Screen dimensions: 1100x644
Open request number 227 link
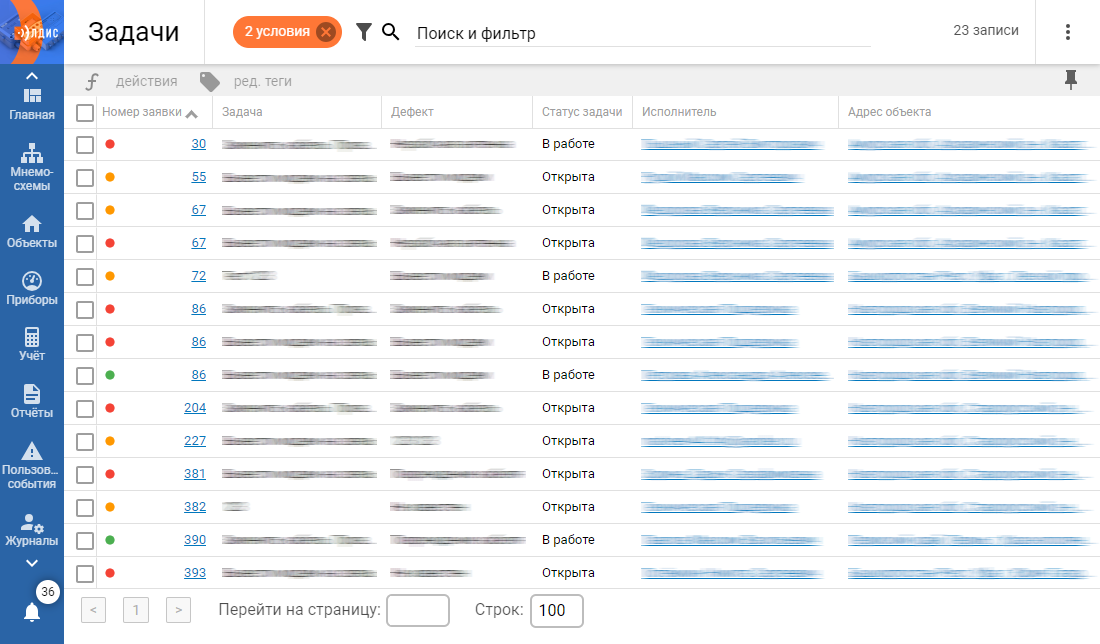coord(195,441)
